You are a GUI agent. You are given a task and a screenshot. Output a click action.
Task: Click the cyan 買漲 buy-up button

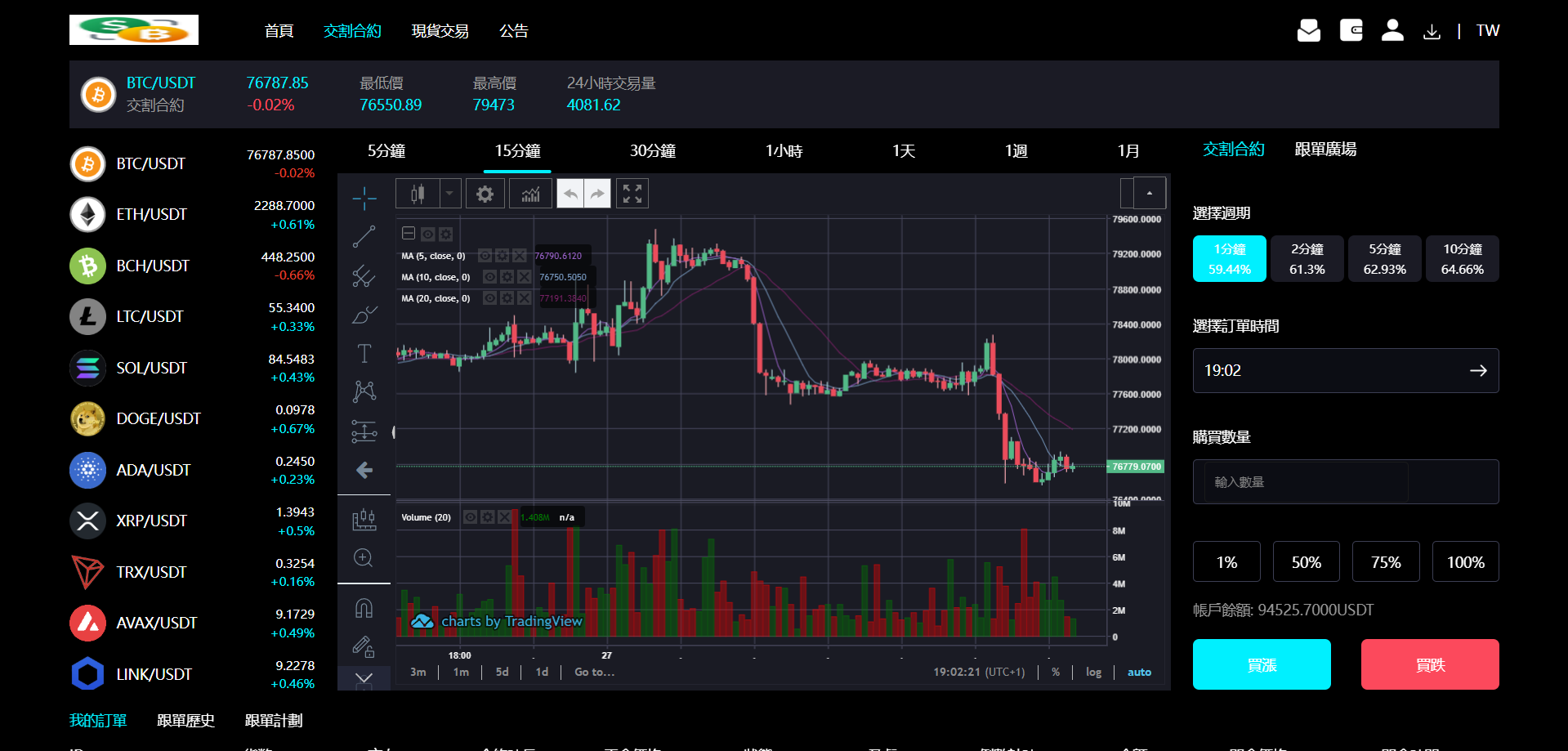point(1262,664)
